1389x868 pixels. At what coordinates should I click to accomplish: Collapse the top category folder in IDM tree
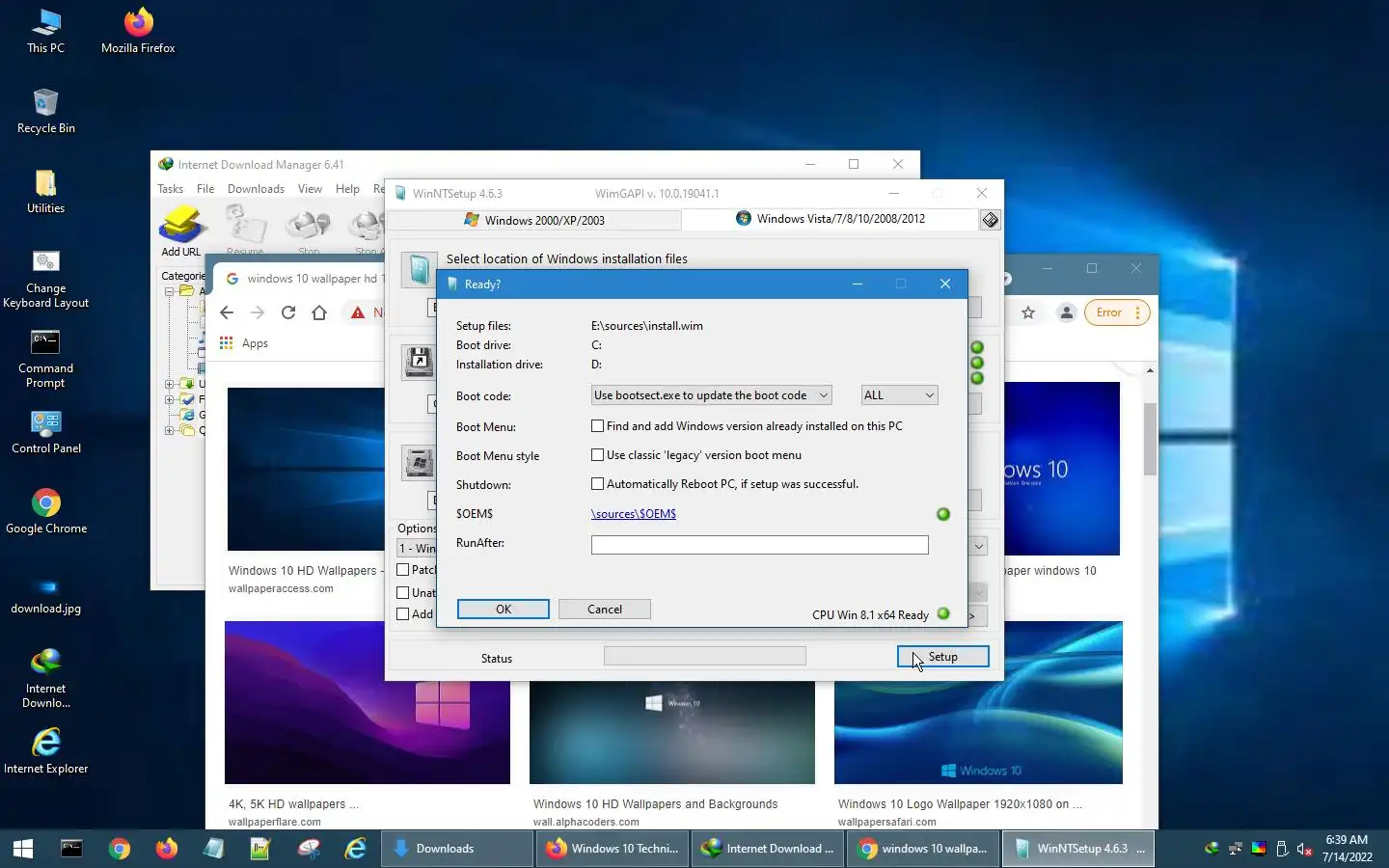pos(169,290)
